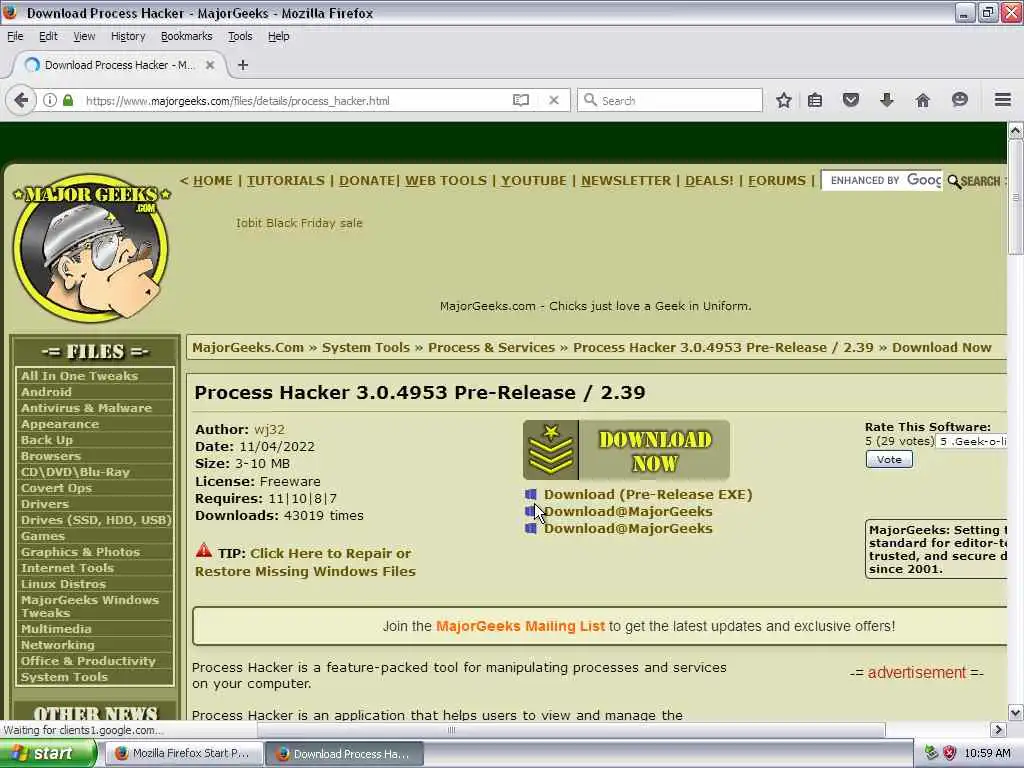
Task: Click Process & Services breadcrumb link
Action: [491, 347]
